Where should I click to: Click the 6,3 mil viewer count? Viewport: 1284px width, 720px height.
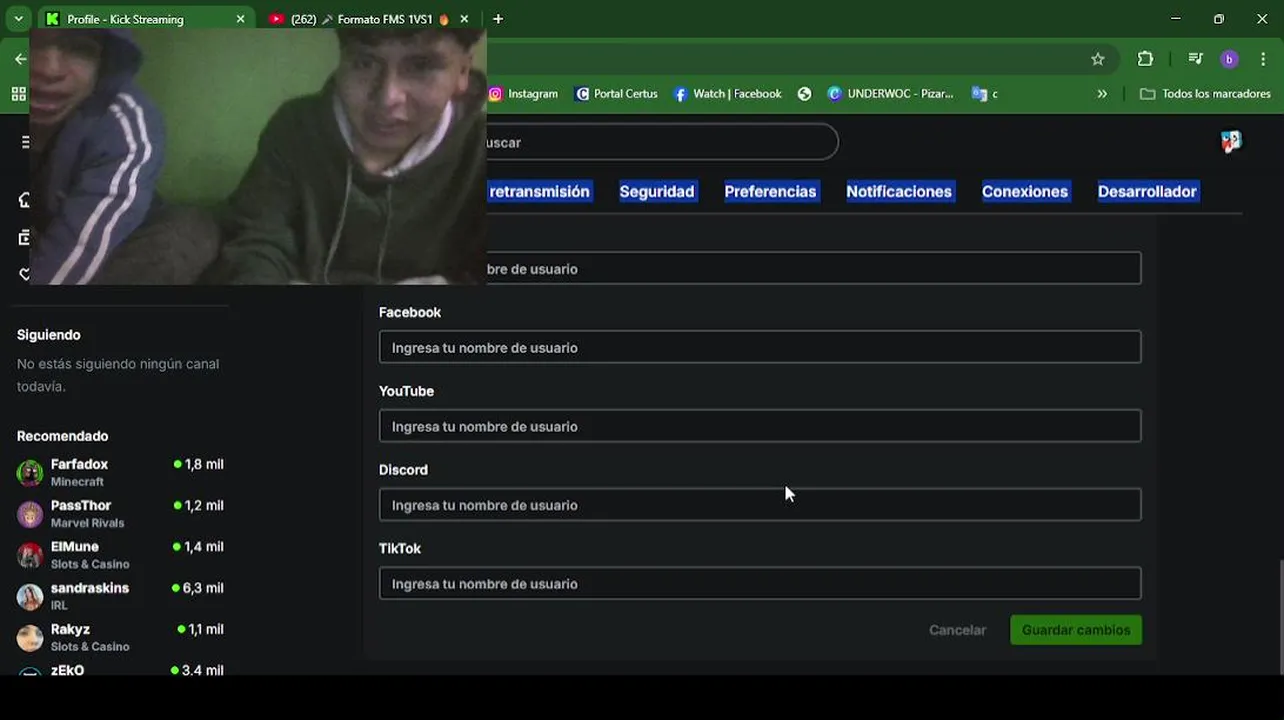tap(203, 588)
